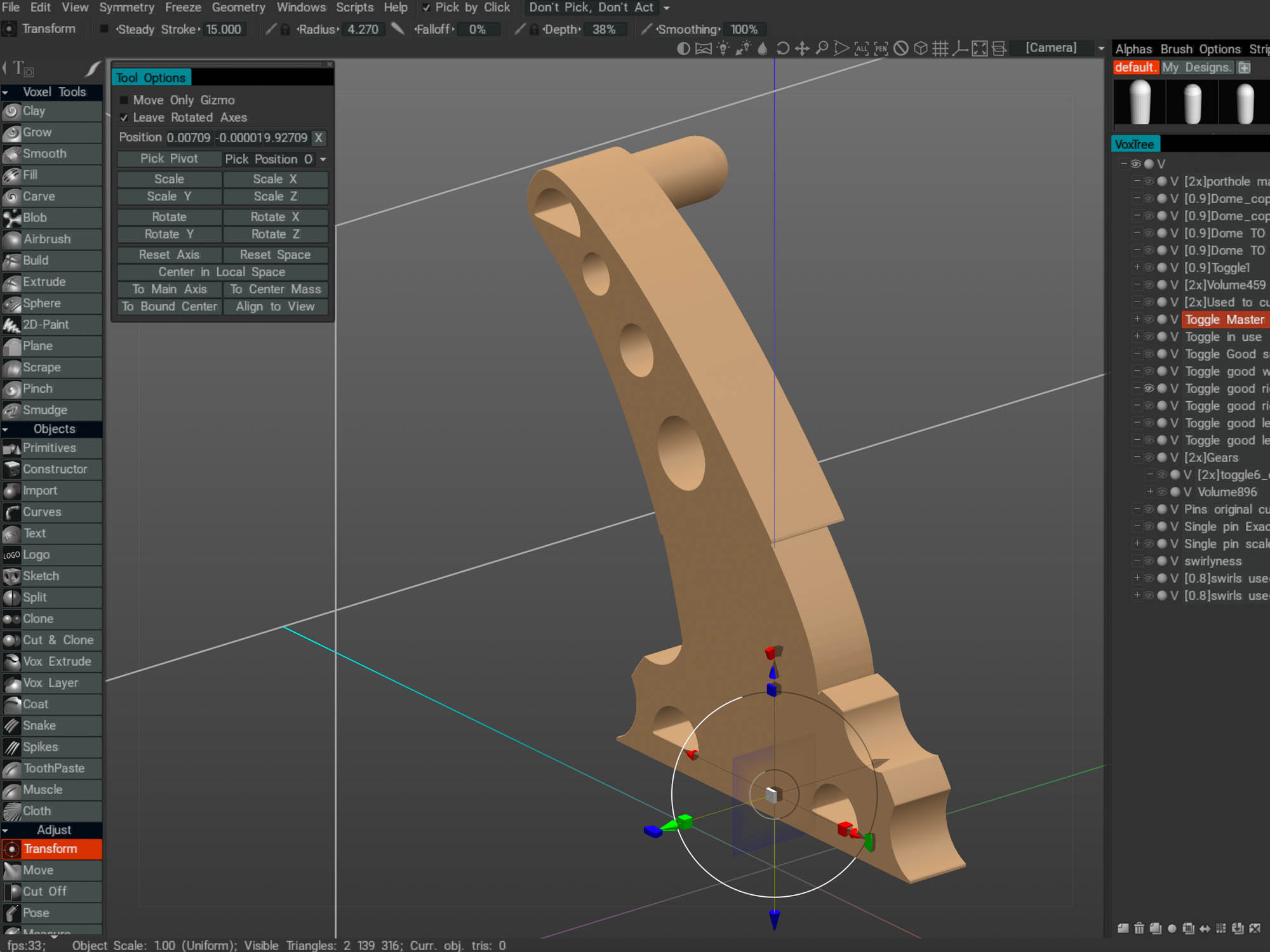Toggle the Steady Stroke checkbox
This screenshot has width=1270, height=952.
point(105,29)
